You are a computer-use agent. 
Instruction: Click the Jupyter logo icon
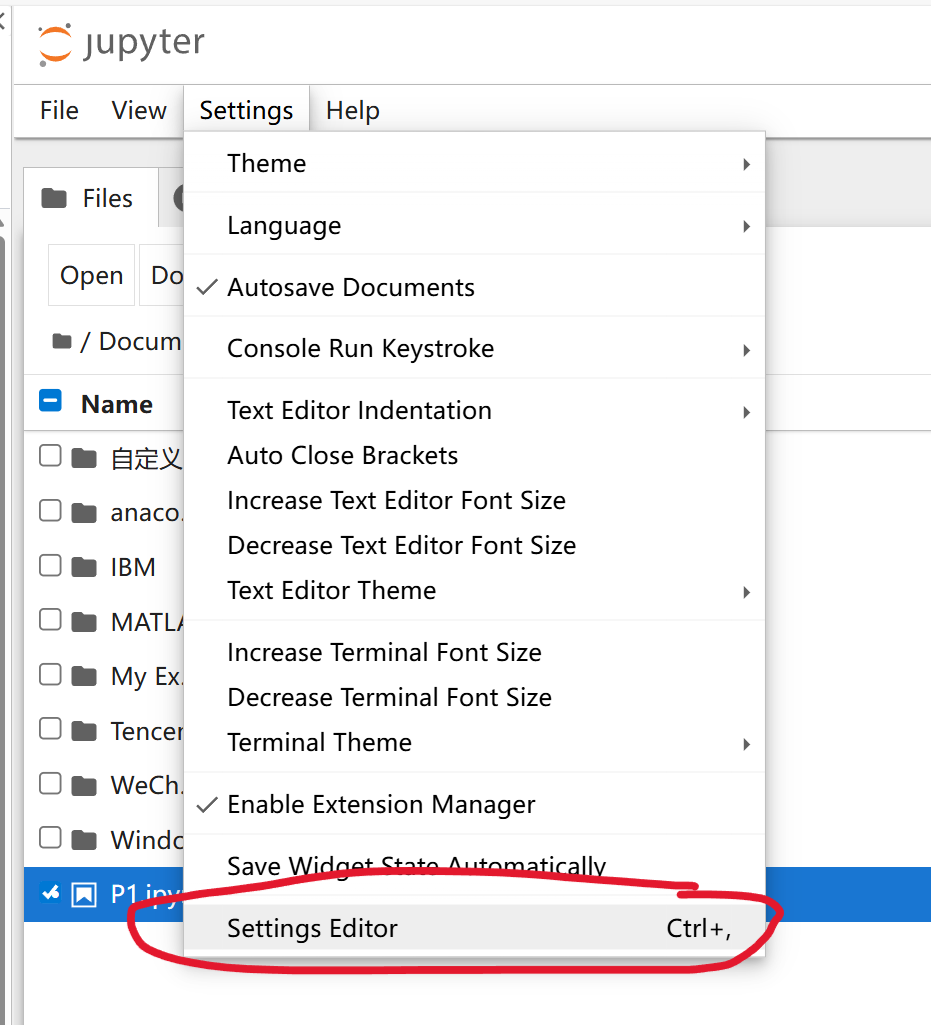[55, 44]
